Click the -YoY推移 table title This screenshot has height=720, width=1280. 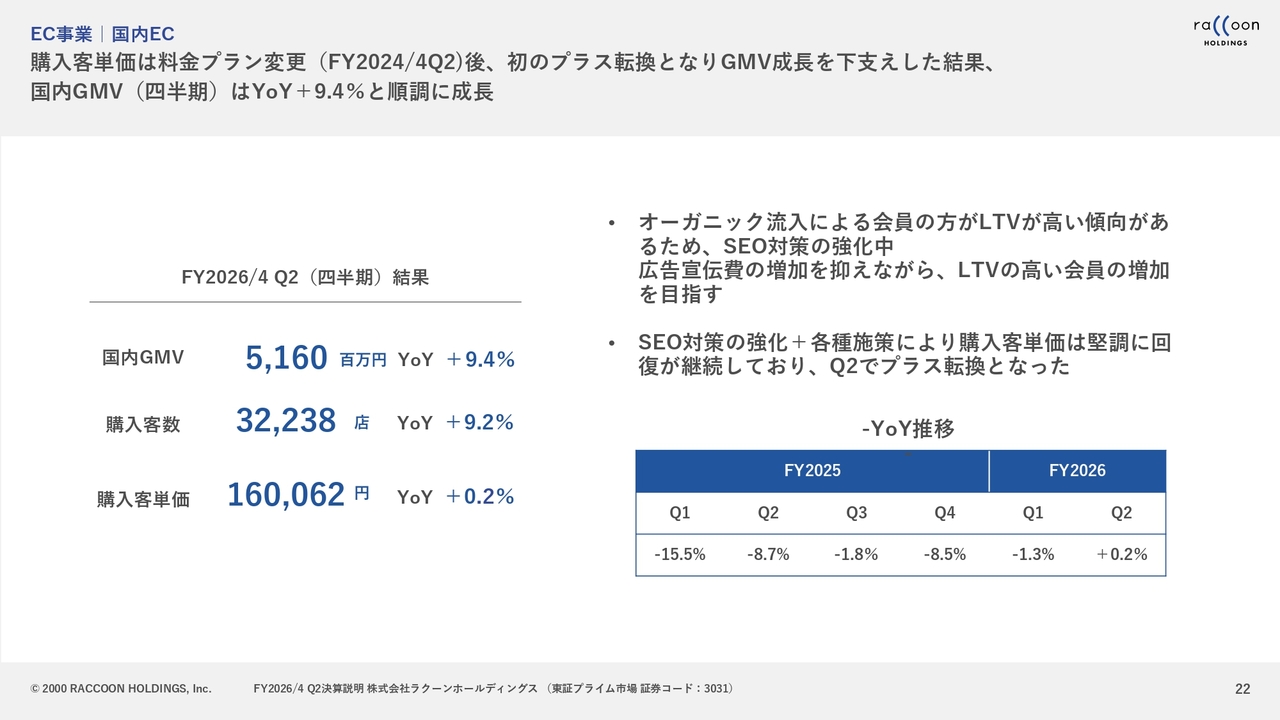908,429
